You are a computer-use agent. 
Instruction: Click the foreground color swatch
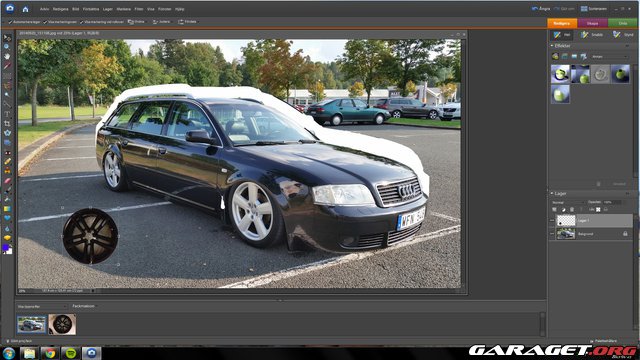click(x=5, y=247)
